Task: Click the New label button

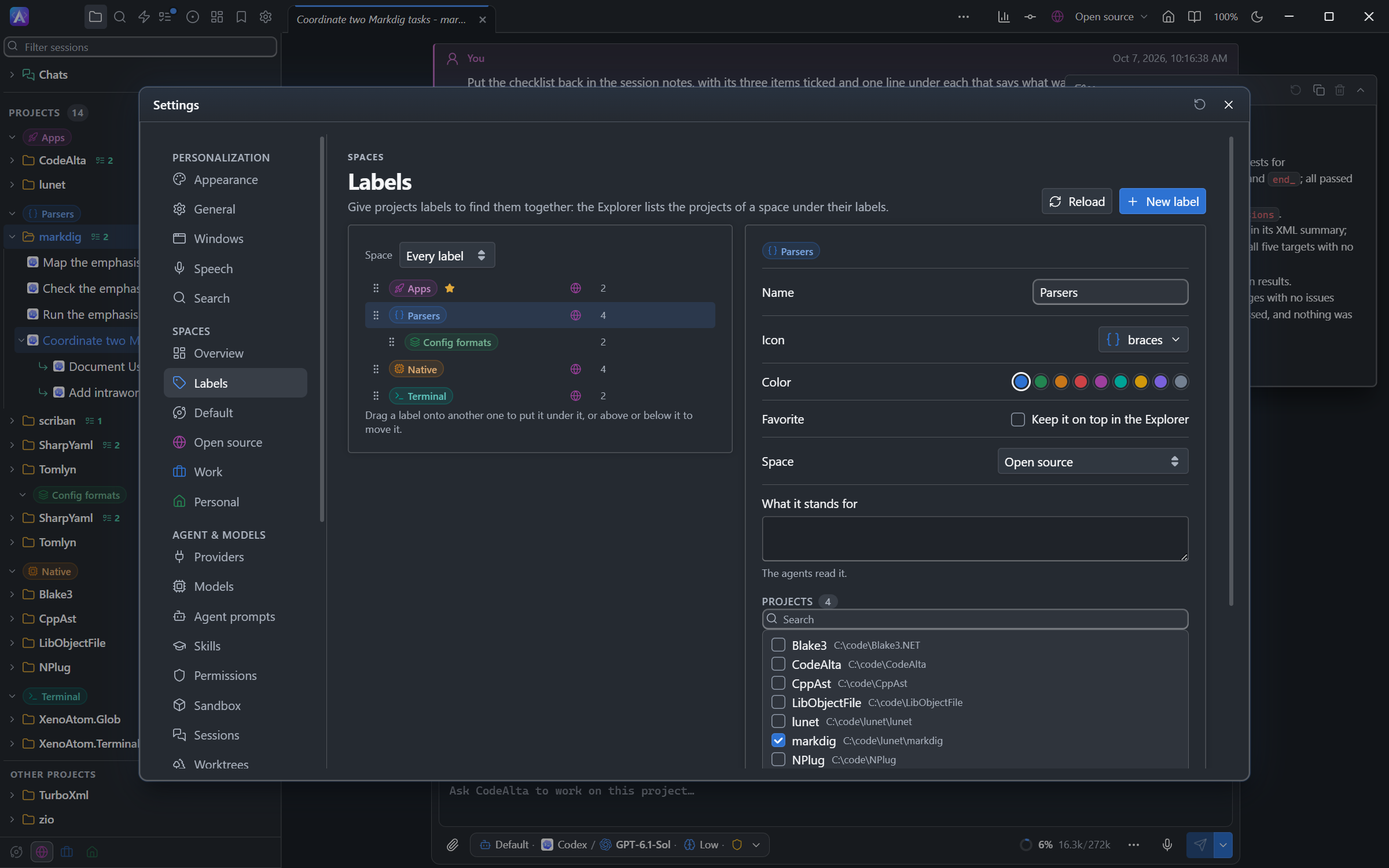Action: 1162,201
